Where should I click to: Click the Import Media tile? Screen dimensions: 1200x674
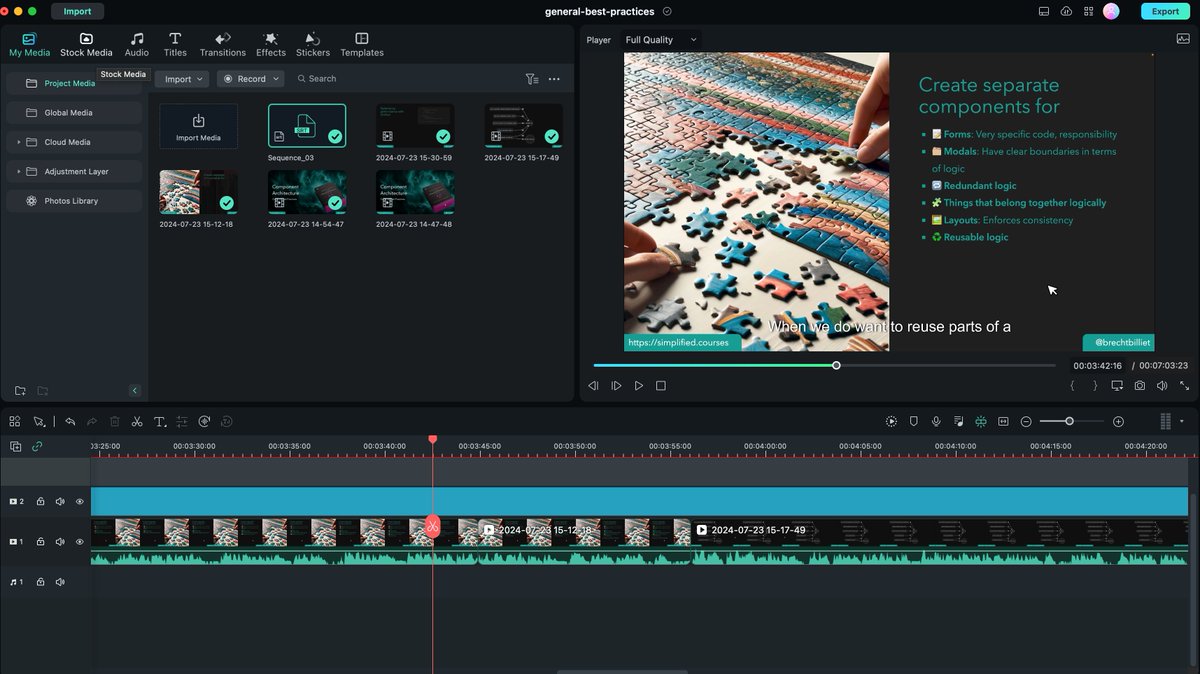coord(199,126)
